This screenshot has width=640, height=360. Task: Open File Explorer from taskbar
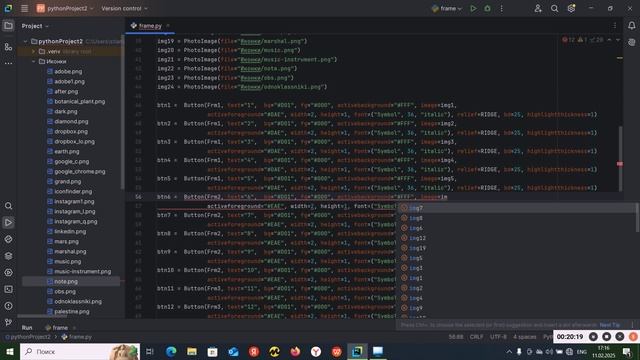[192, 351]
